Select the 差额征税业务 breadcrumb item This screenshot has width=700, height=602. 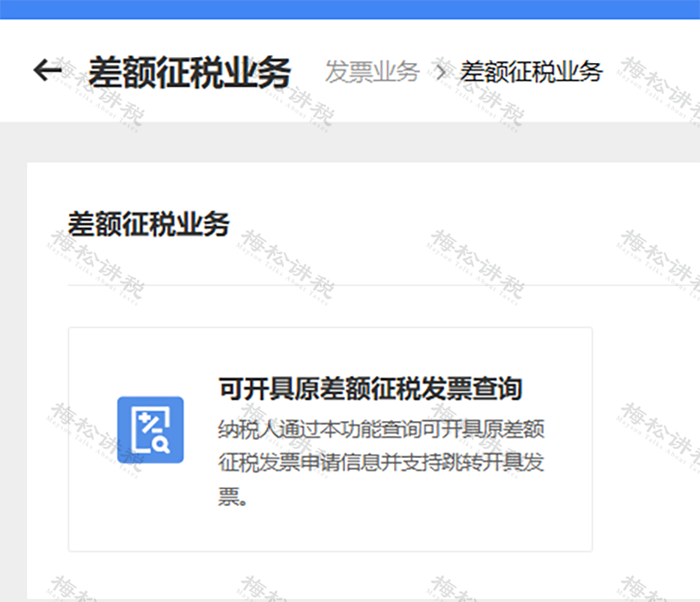[530, 72]
